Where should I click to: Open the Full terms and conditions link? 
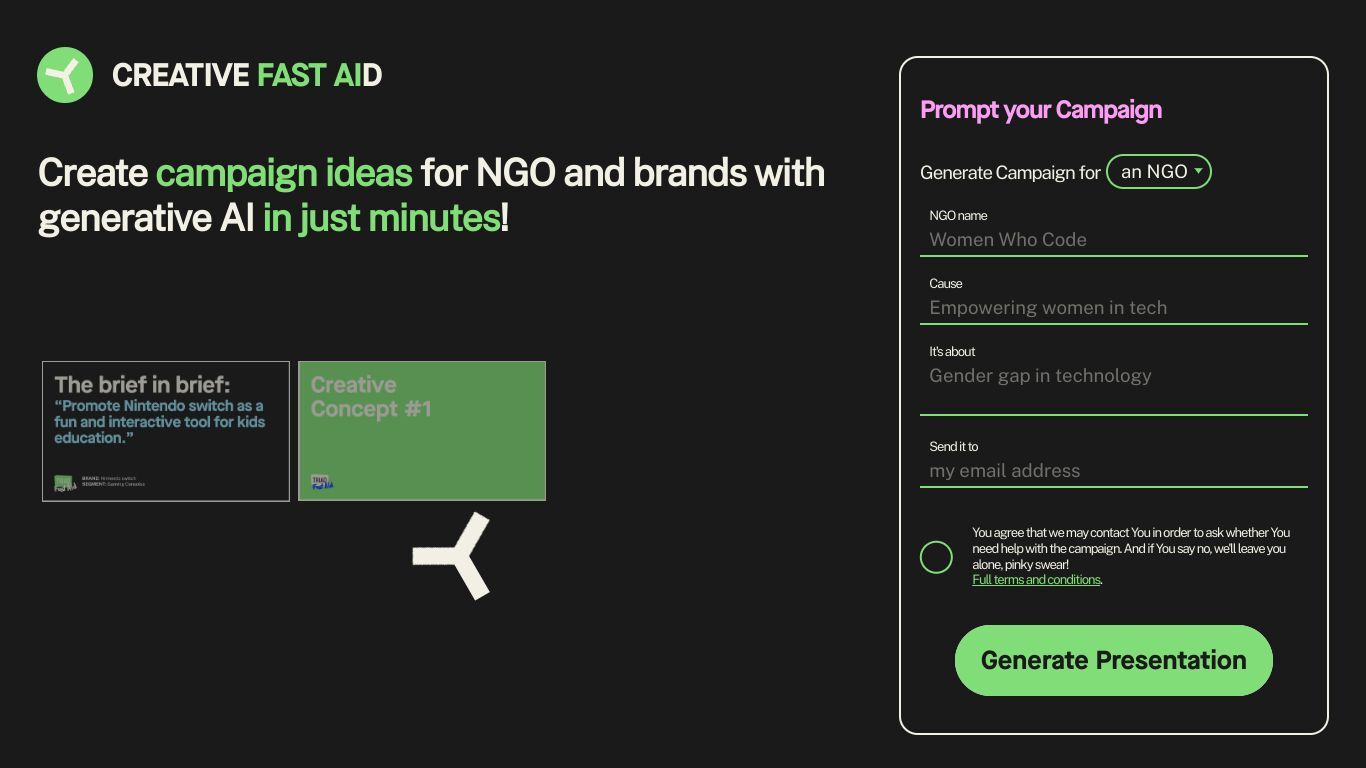[x=1036, y=580]
